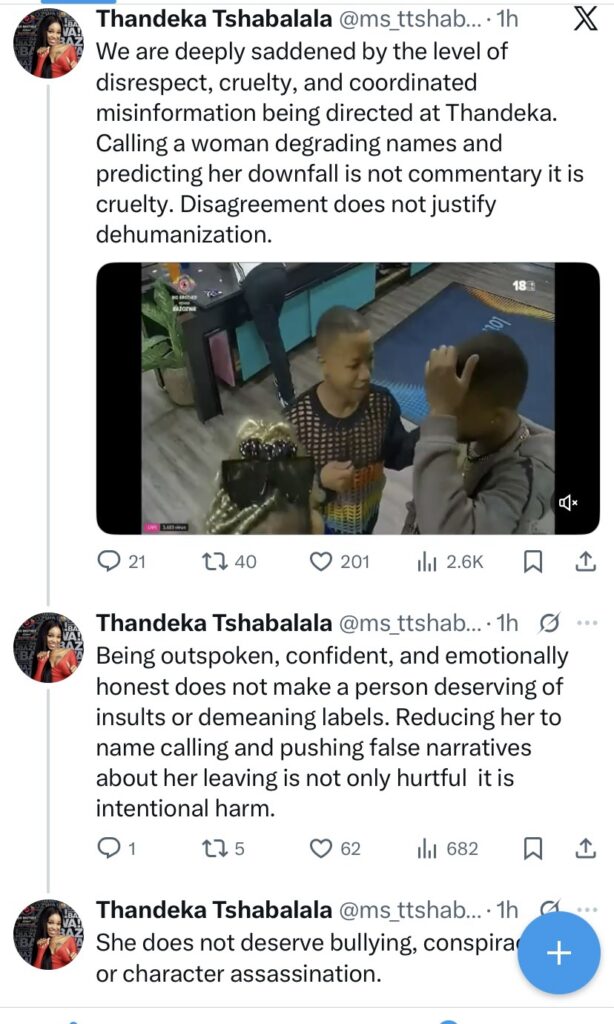
Task: Bookmark the first tweet with the video
Action: click(x=534, y=562)
